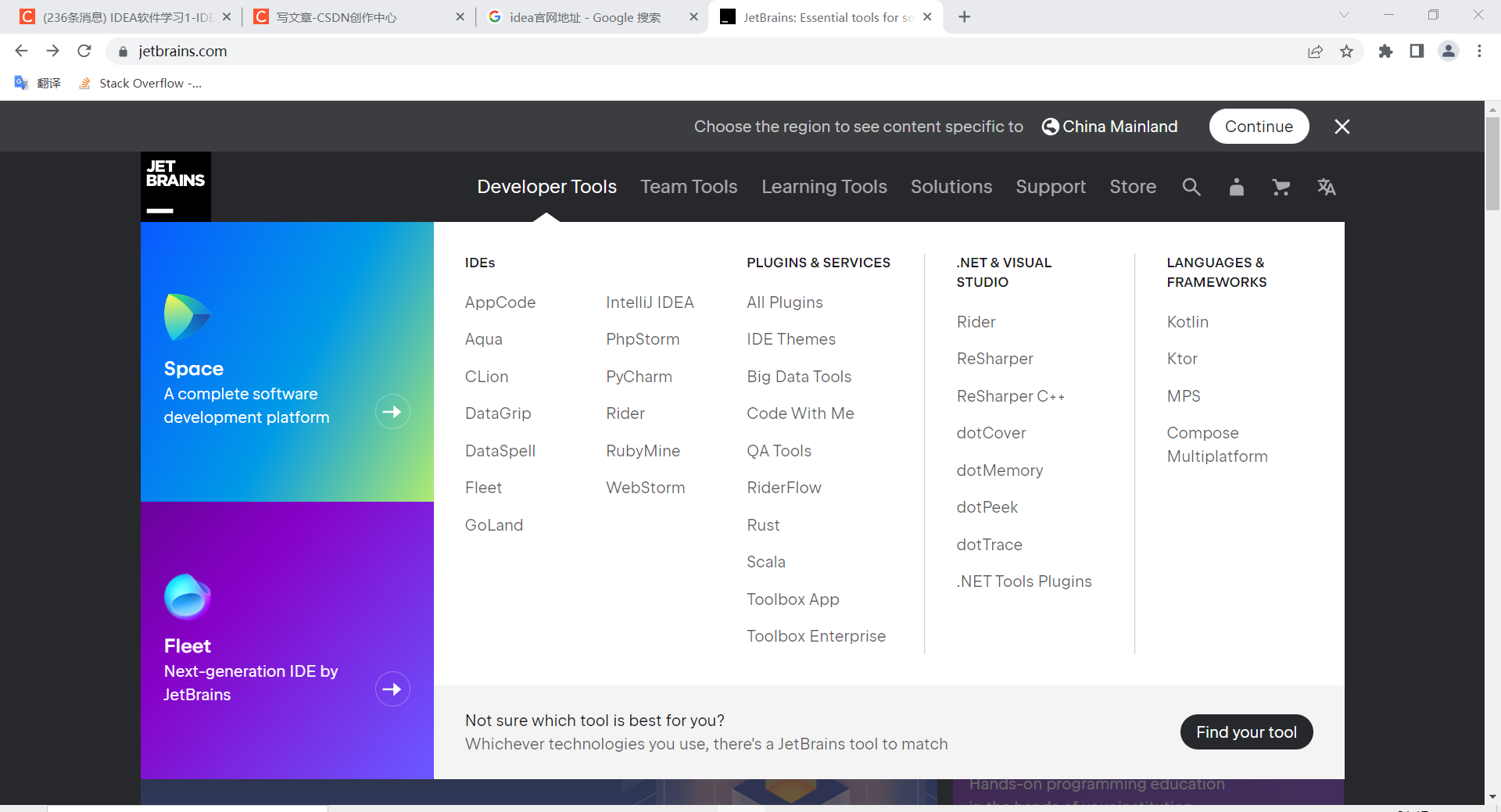Open the Learning Tools menu
This screenshot has width=1501, height=812.
tap(824, 187)
